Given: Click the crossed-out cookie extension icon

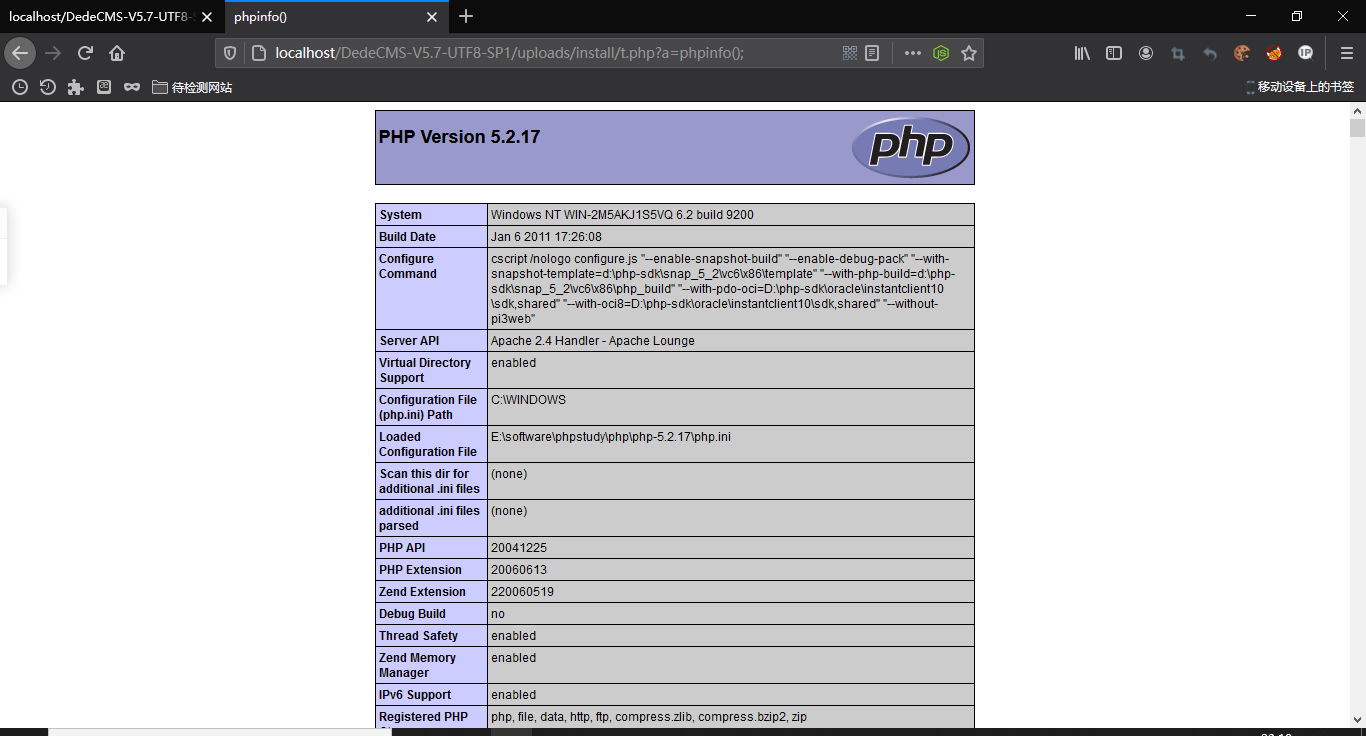Looking at the screenshot, I should coord(1274,53).
